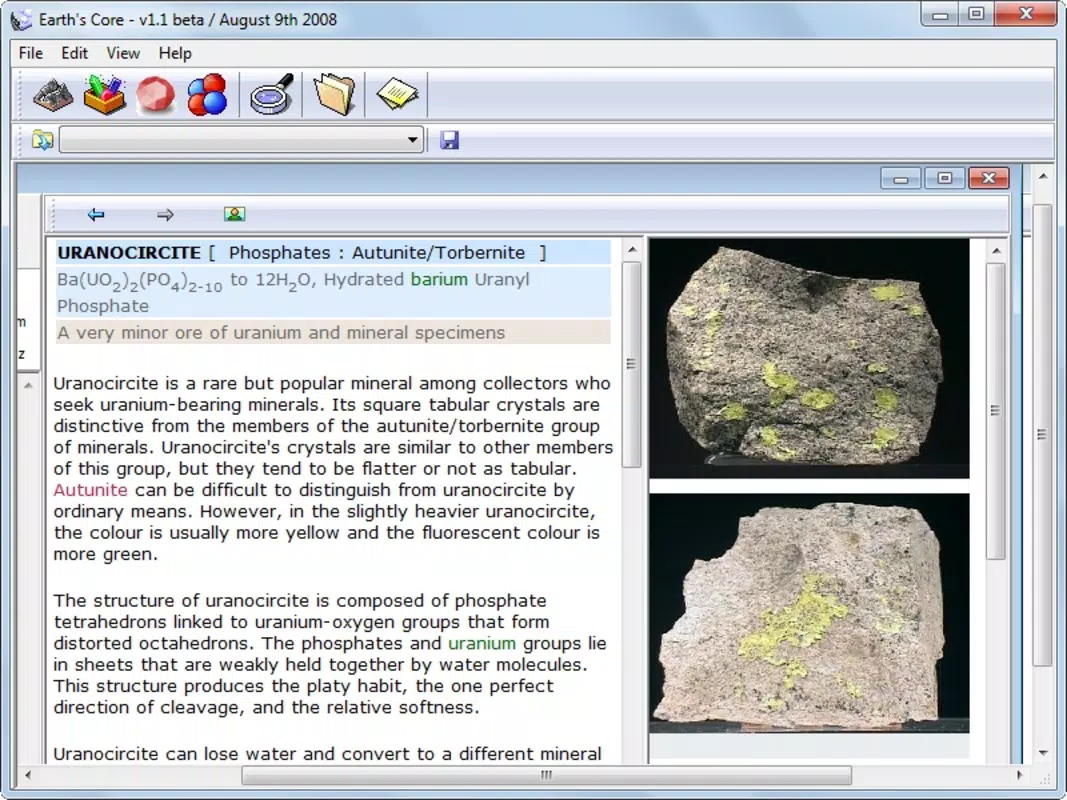Click the red-blue molecule elements icon
The height and width of the screenshot is (800, 1067).
pyautogui.click(x=207, y=95)
